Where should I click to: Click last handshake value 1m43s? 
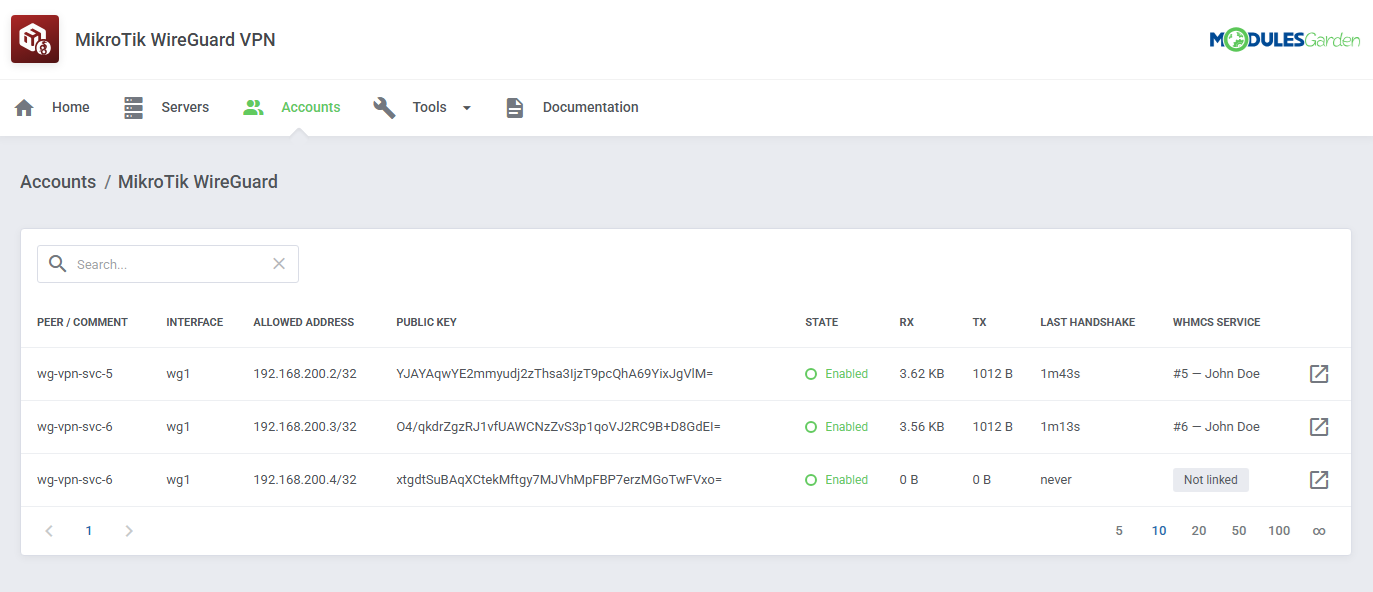[1060, 374]
